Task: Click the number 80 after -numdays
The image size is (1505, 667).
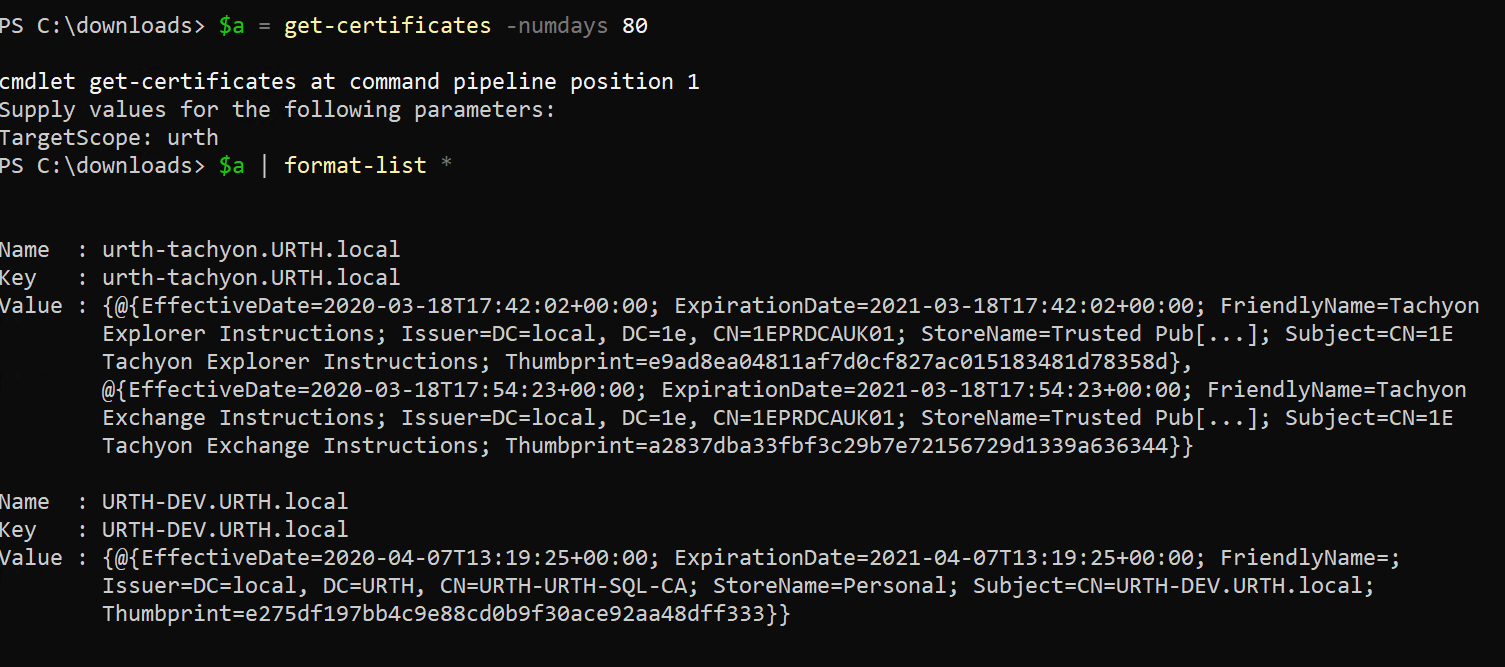Action: [634, 26]
